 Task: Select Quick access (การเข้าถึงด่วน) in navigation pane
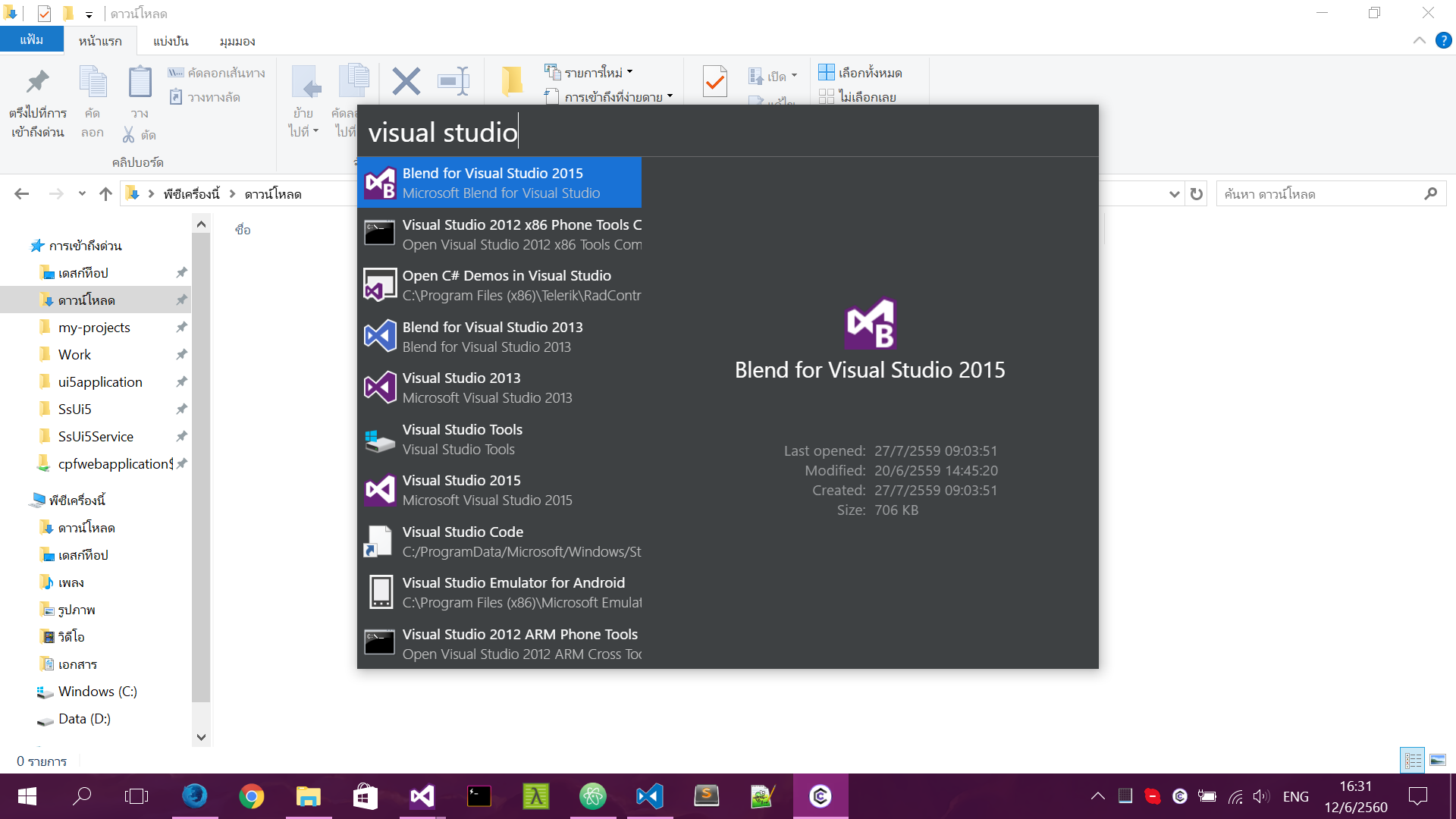coord(85,246)
